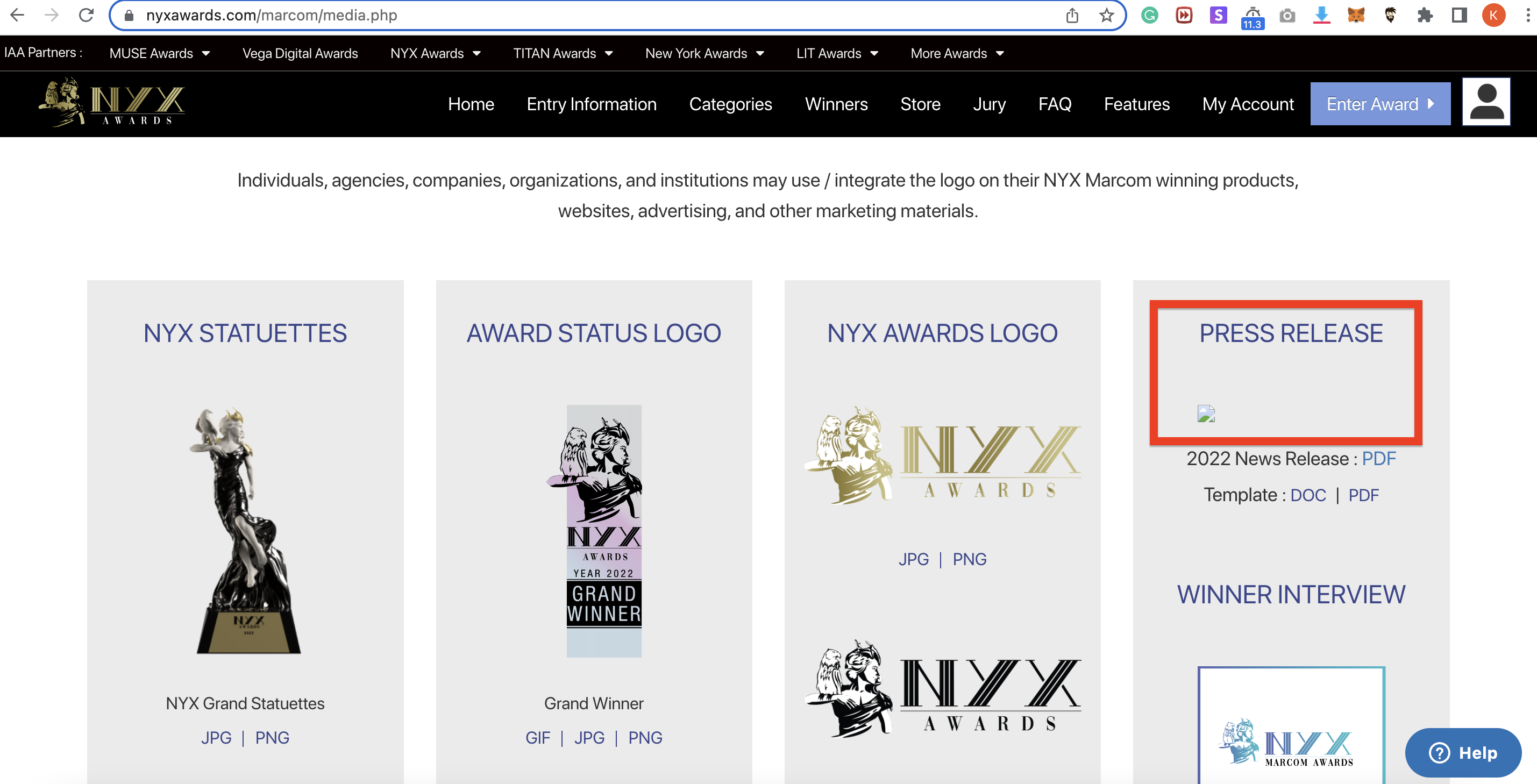Download NYX Grand Statuettes PNG
1537x784 pixels.
pyautogui.click(x=272, y=737)
